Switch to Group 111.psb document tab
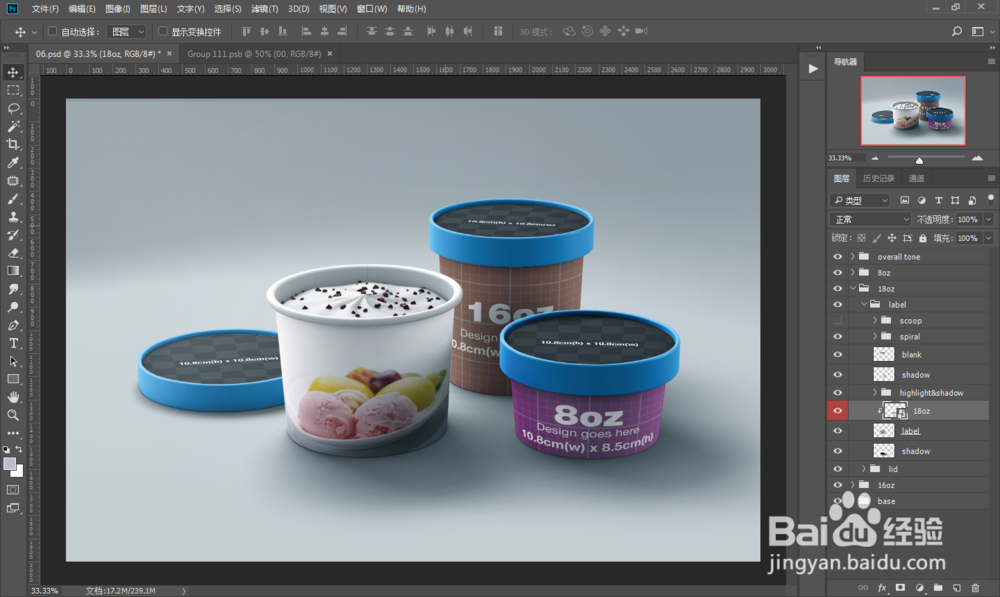The height and width of the screenshot is (597, 1000). 254,54
